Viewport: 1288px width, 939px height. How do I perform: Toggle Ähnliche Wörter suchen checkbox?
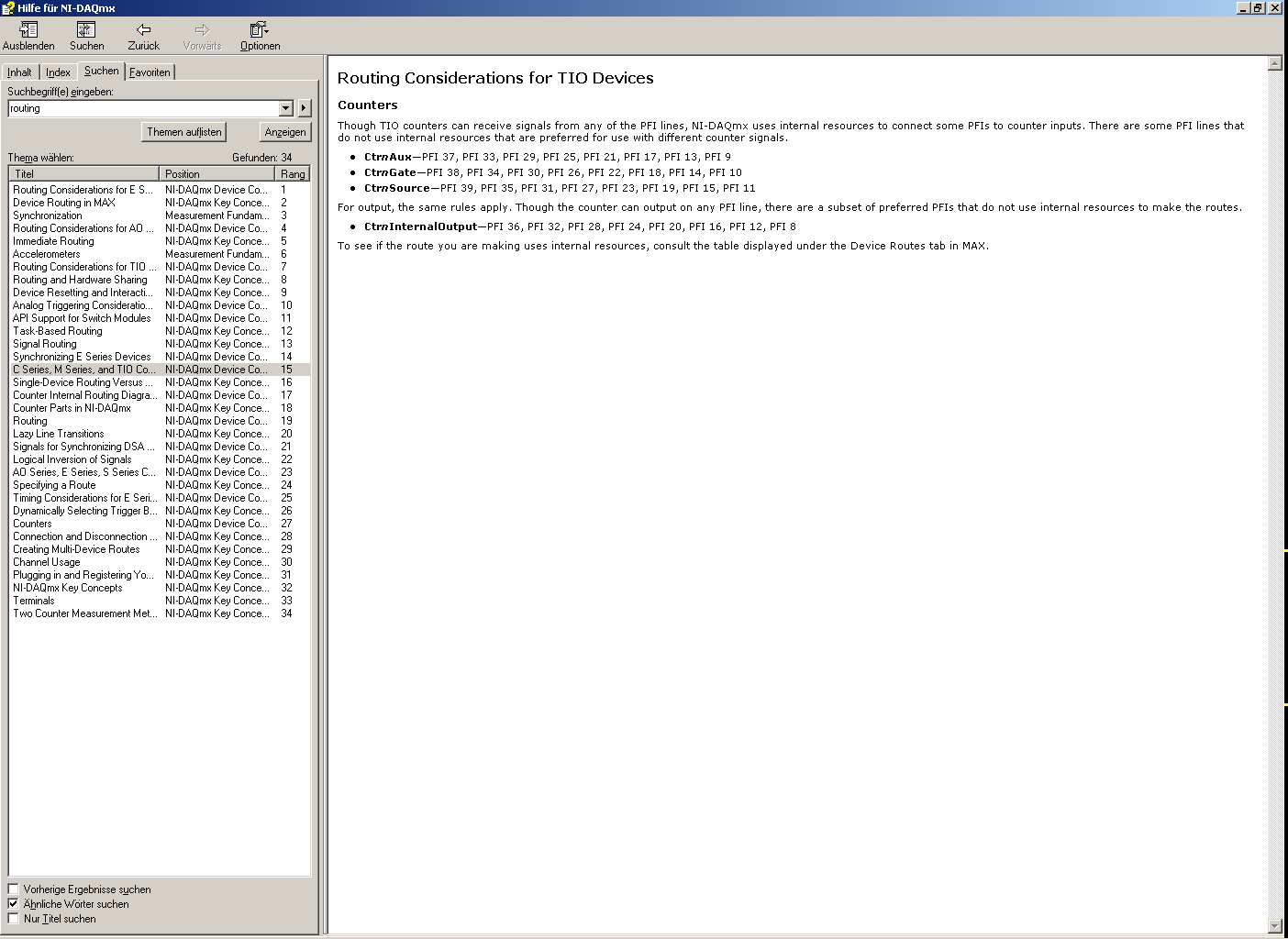pos(14,904)
